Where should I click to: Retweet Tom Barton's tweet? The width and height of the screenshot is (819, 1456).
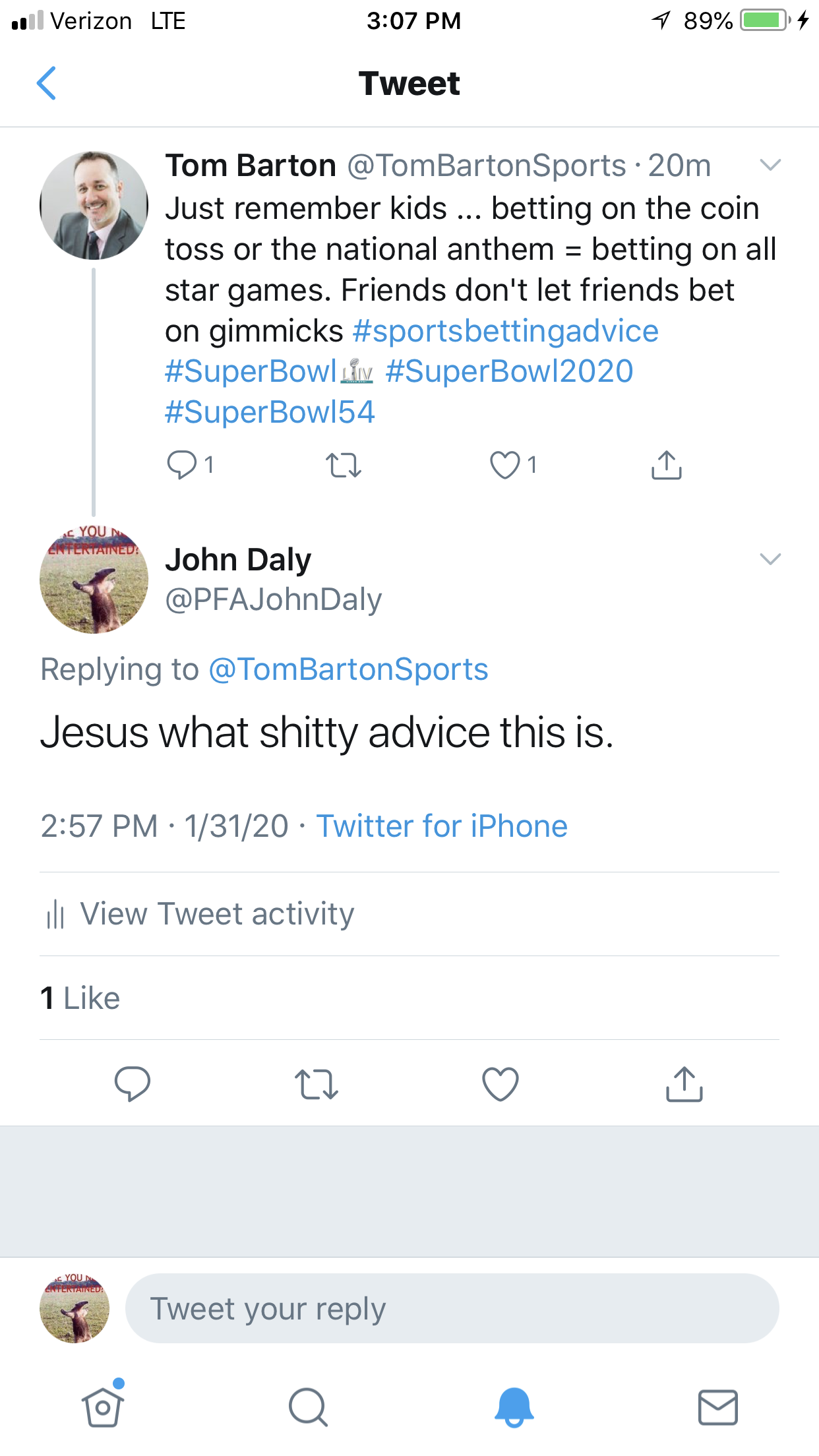point(344,465)
